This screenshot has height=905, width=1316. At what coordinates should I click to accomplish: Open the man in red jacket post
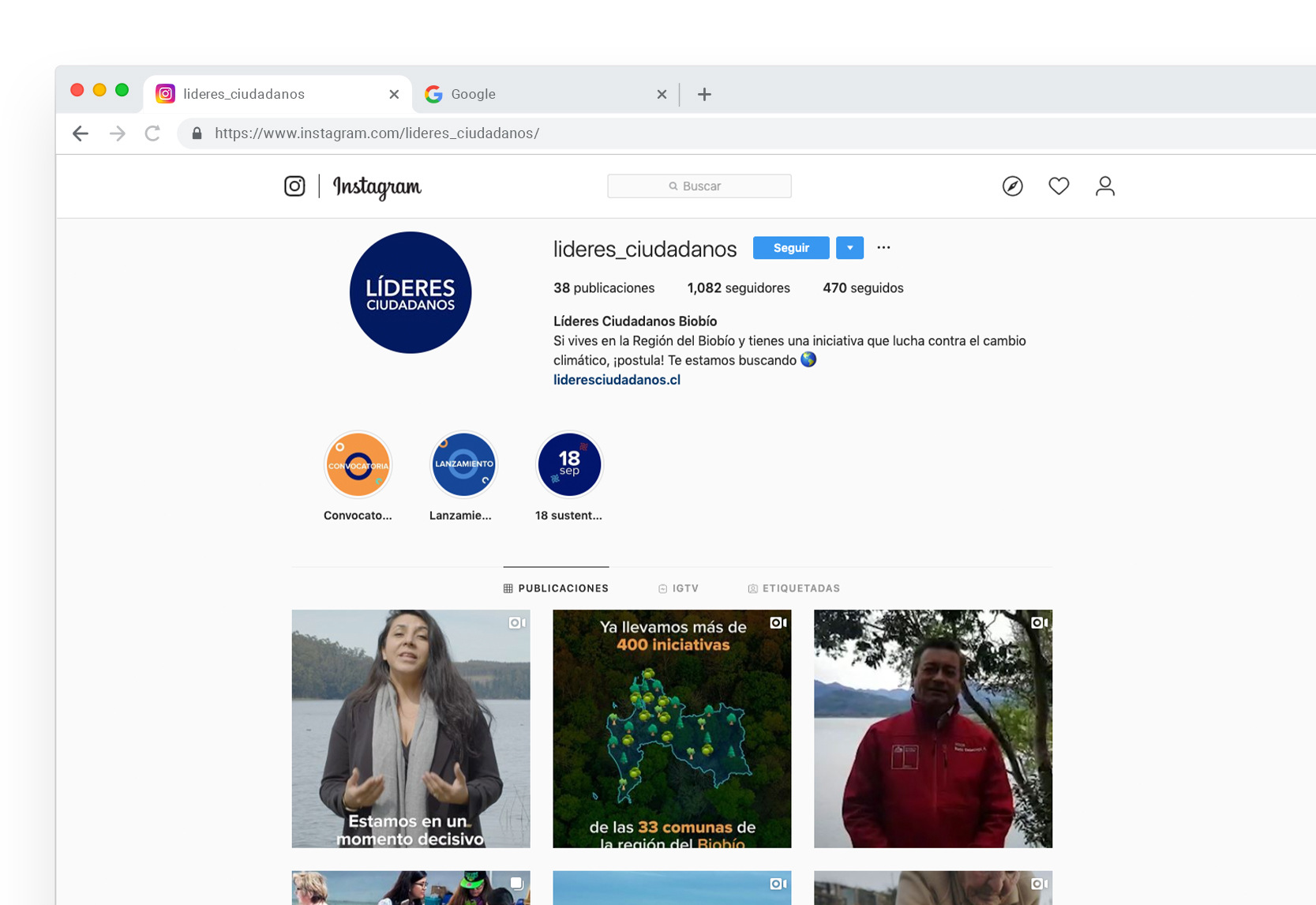pos(933,729)
